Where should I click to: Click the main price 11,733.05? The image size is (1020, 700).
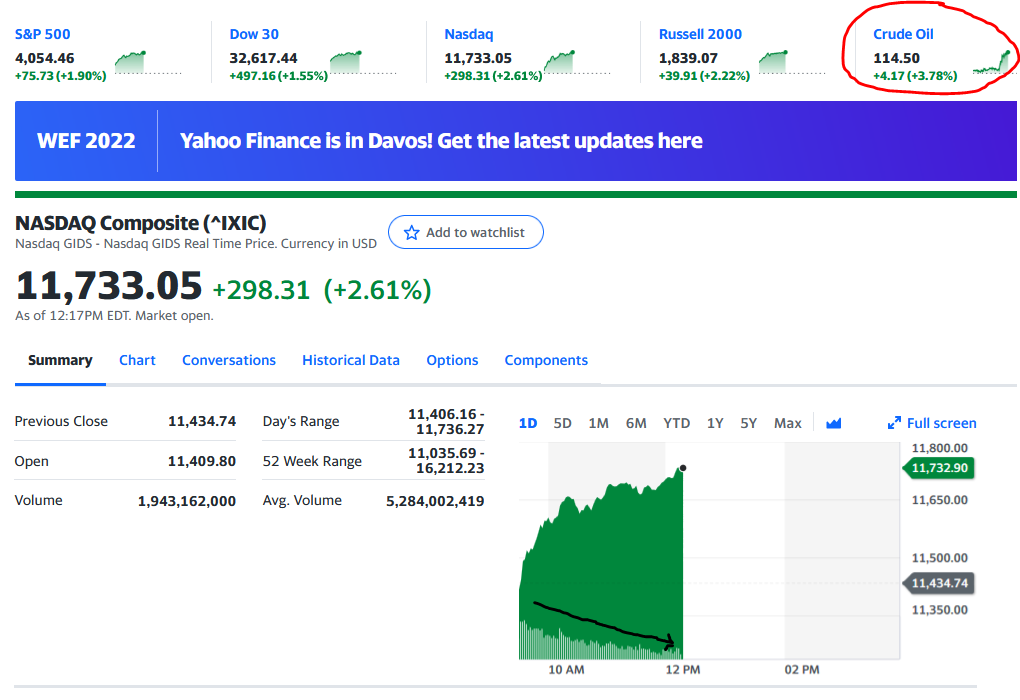109,286
